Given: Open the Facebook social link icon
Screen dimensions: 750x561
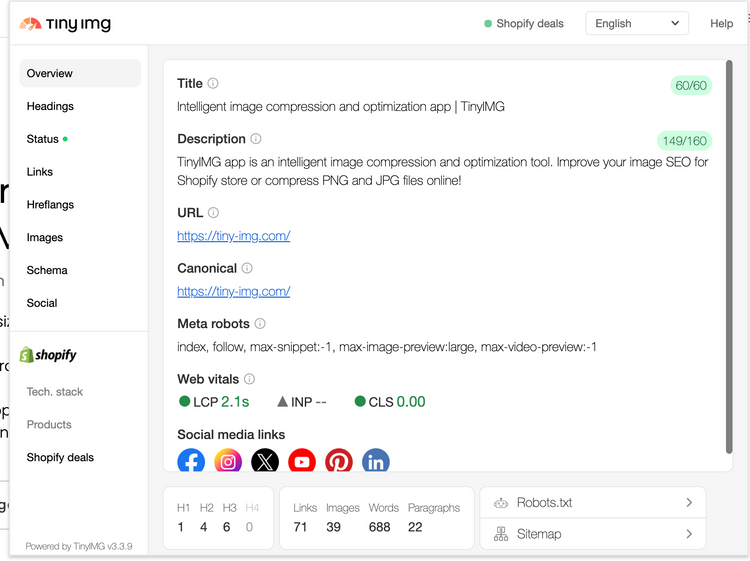Looking at the screenshot, I should click(x=191, y=460).
